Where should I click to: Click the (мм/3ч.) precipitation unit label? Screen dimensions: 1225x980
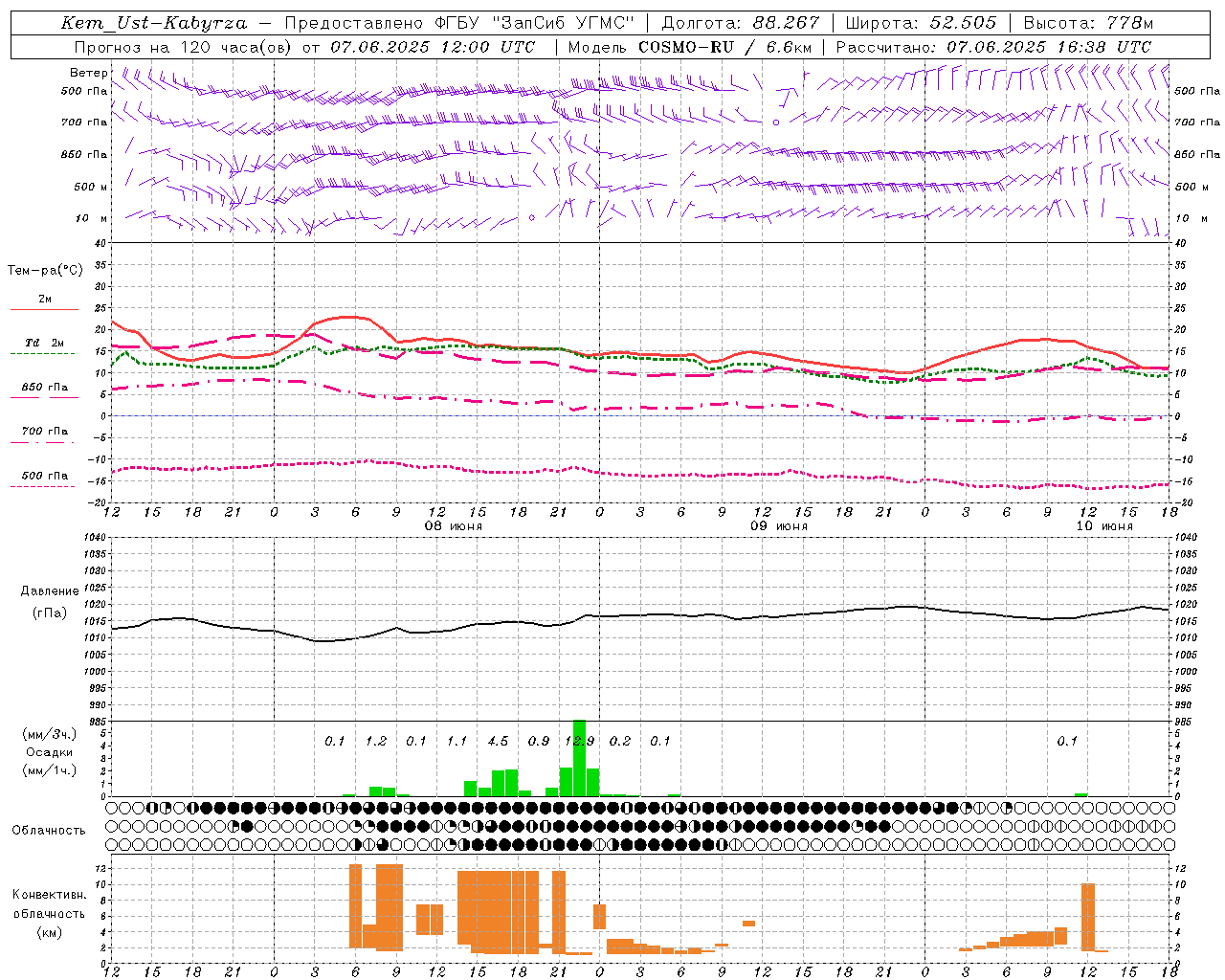pyautogui.click(x=50, y=734)
